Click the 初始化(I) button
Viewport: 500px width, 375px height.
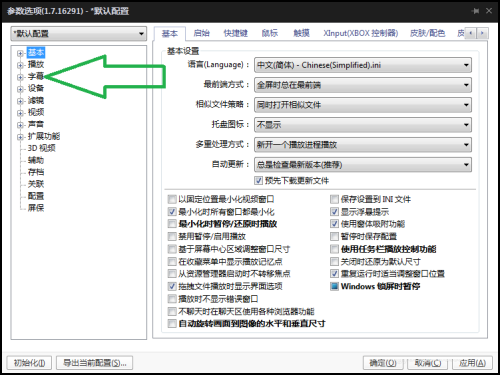pos(29,363)
